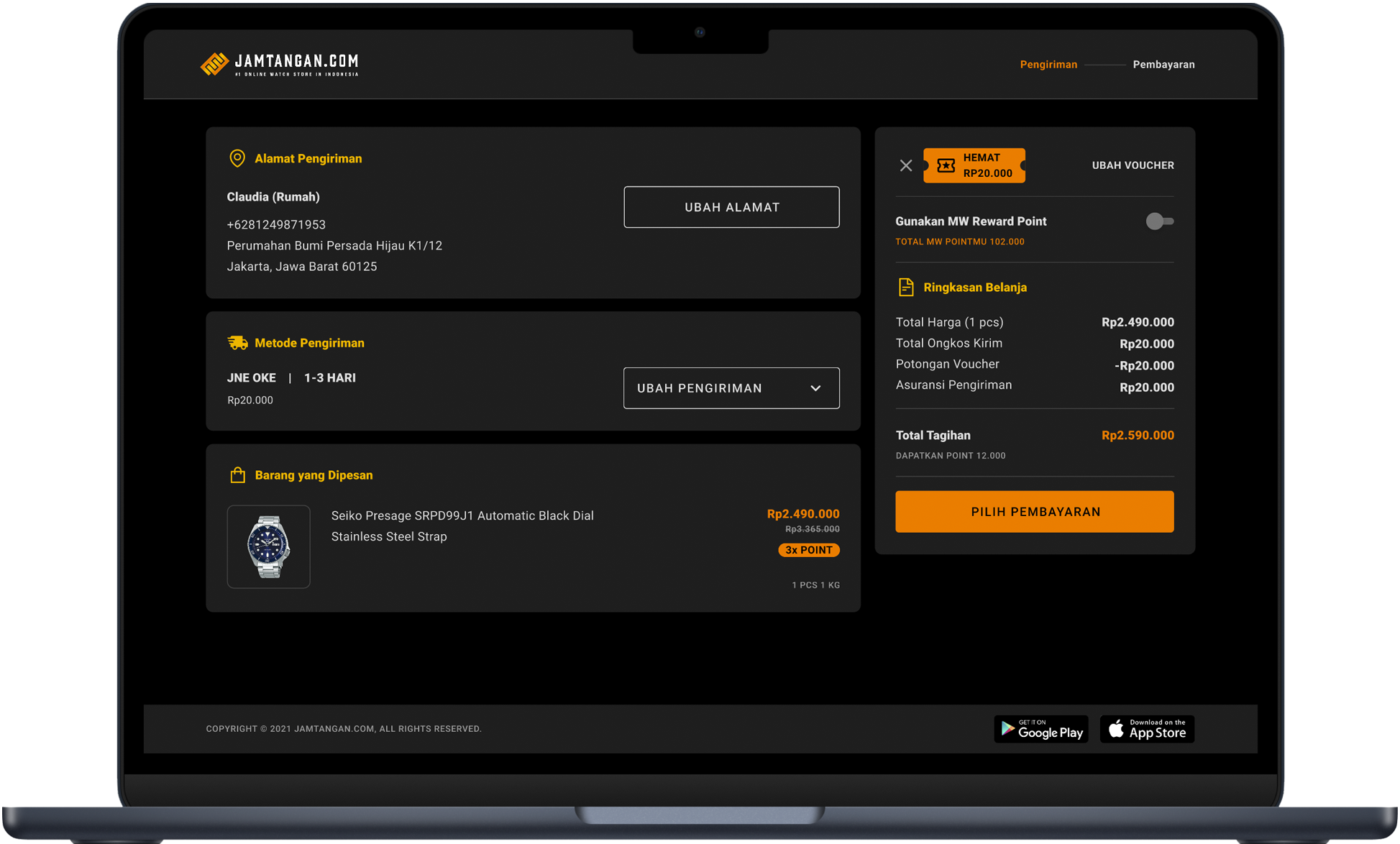
Task: Expand the Ubah Pengiriman dropdown
Action: (731, 388)
